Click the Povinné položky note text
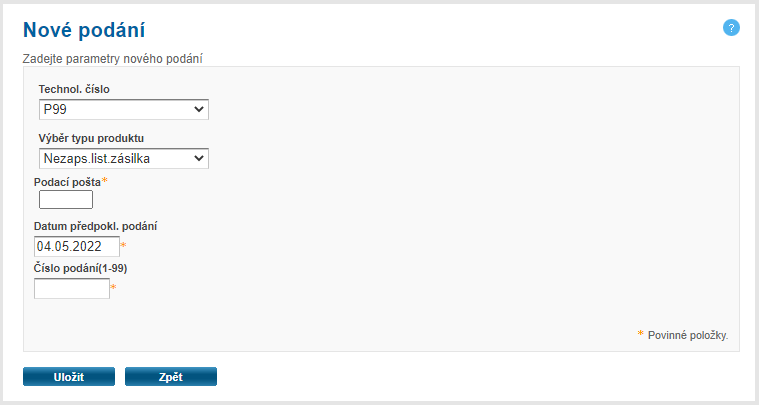 (x=687, y=335)
